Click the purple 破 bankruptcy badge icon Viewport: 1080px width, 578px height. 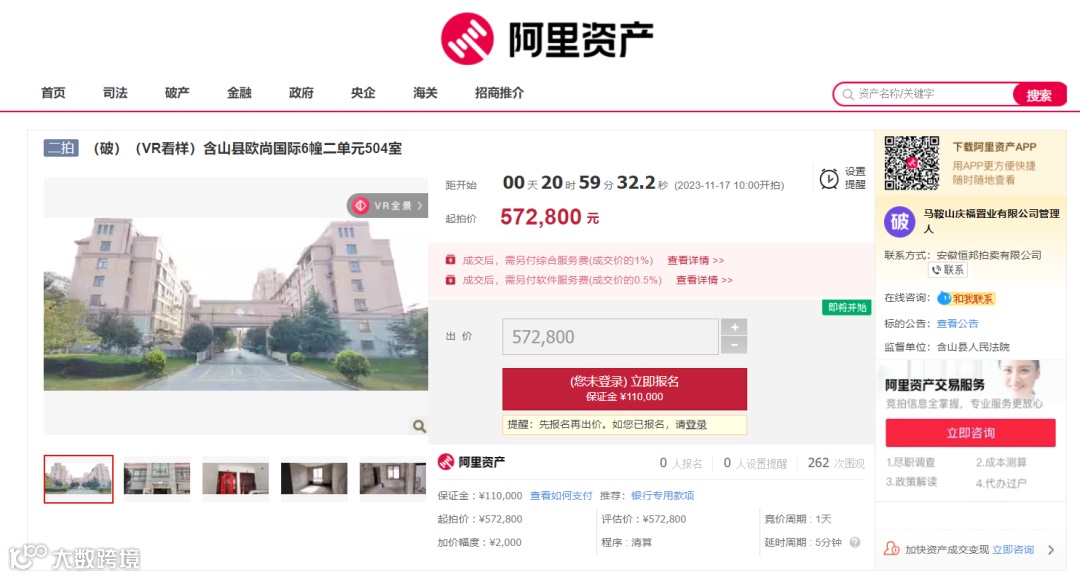[900, 222]
